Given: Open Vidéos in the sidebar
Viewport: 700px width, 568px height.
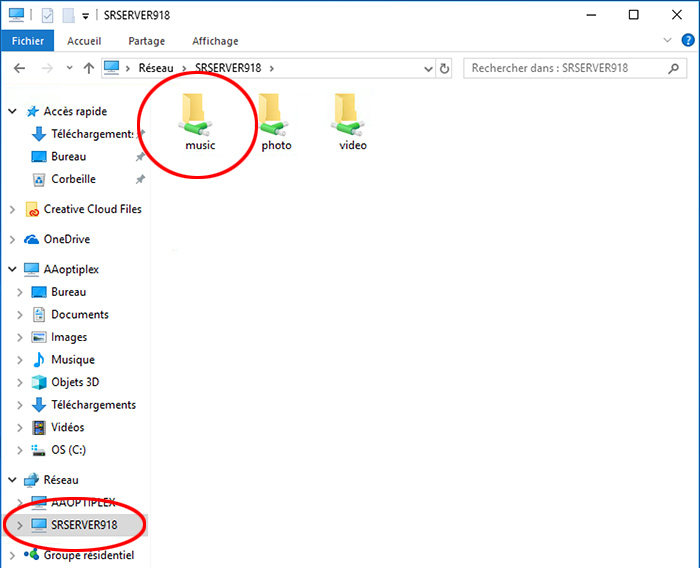Looking at the screenshot, I should [x=67, y=427].
